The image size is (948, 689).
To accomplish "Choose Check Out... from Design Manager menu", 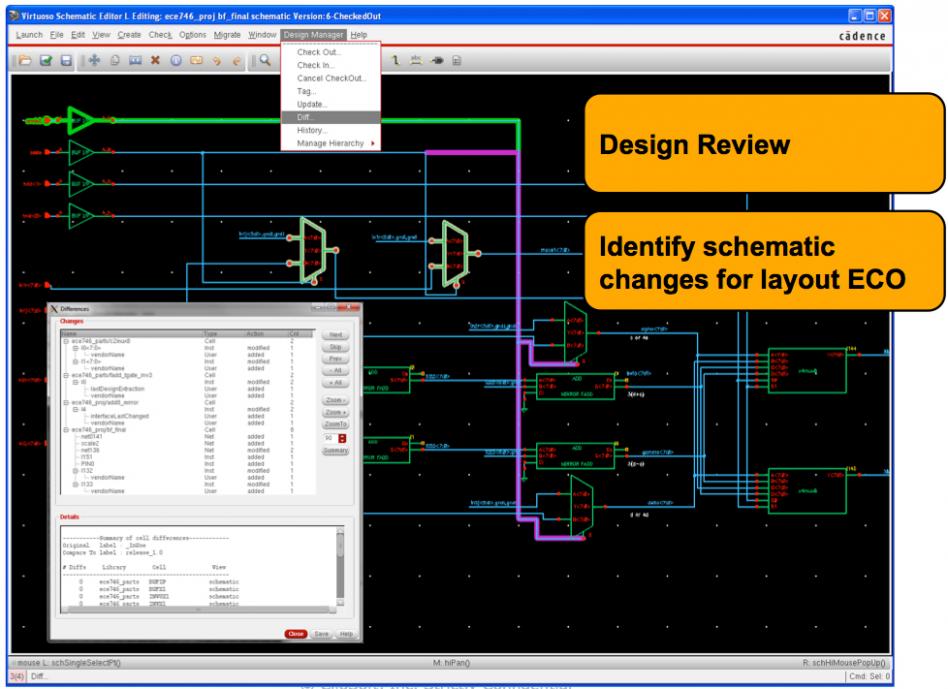I will click(x=331, y=53).
